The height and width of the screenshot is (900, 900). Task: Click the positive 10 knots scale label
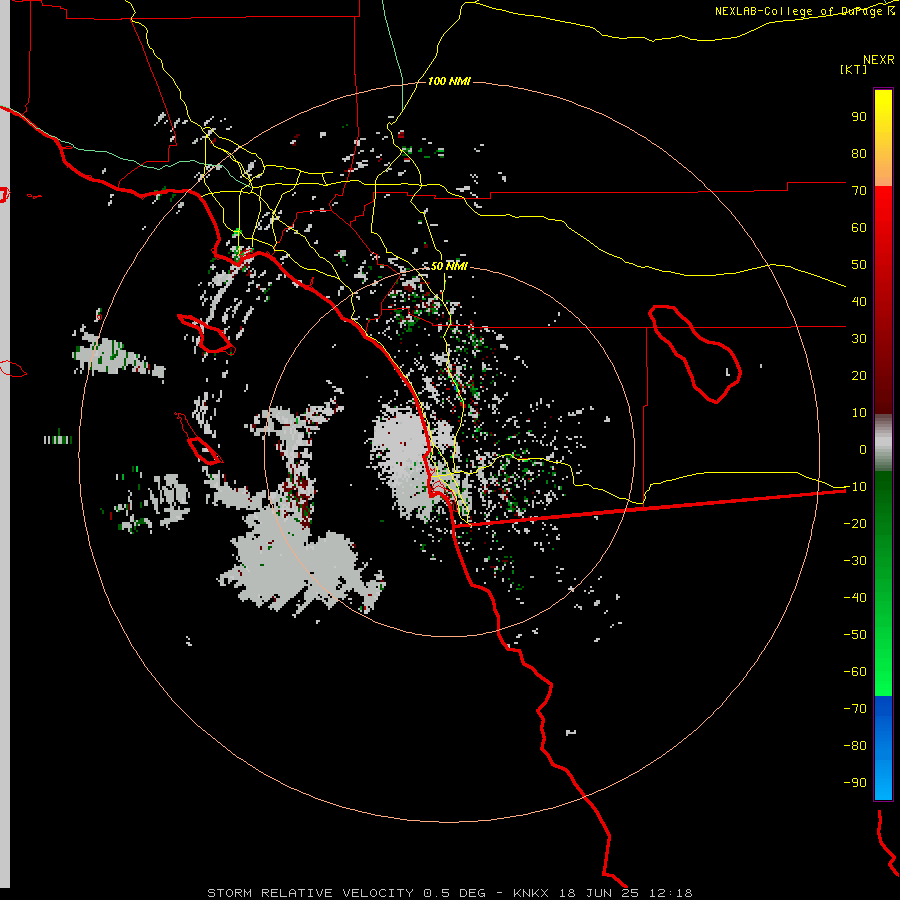859,413
